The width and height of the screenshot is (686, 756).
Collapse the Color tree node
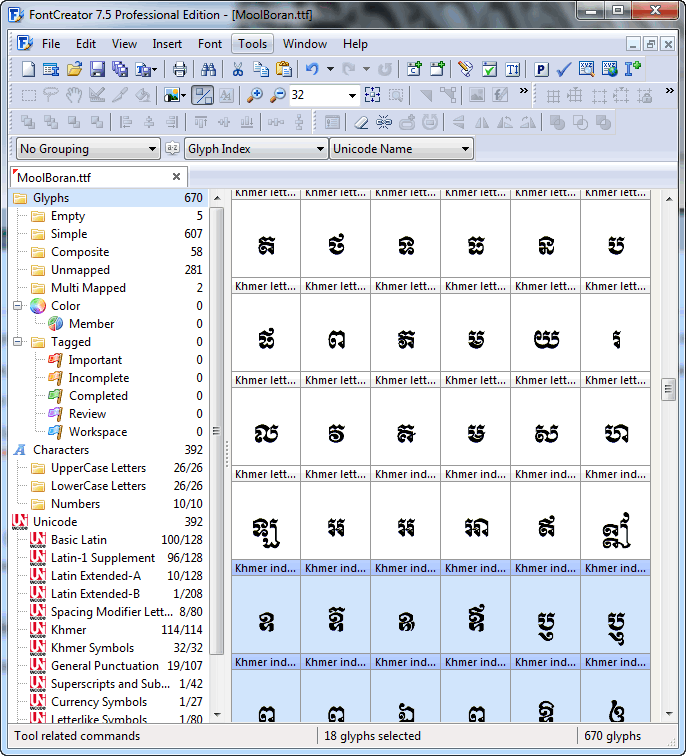coord(18,306)
